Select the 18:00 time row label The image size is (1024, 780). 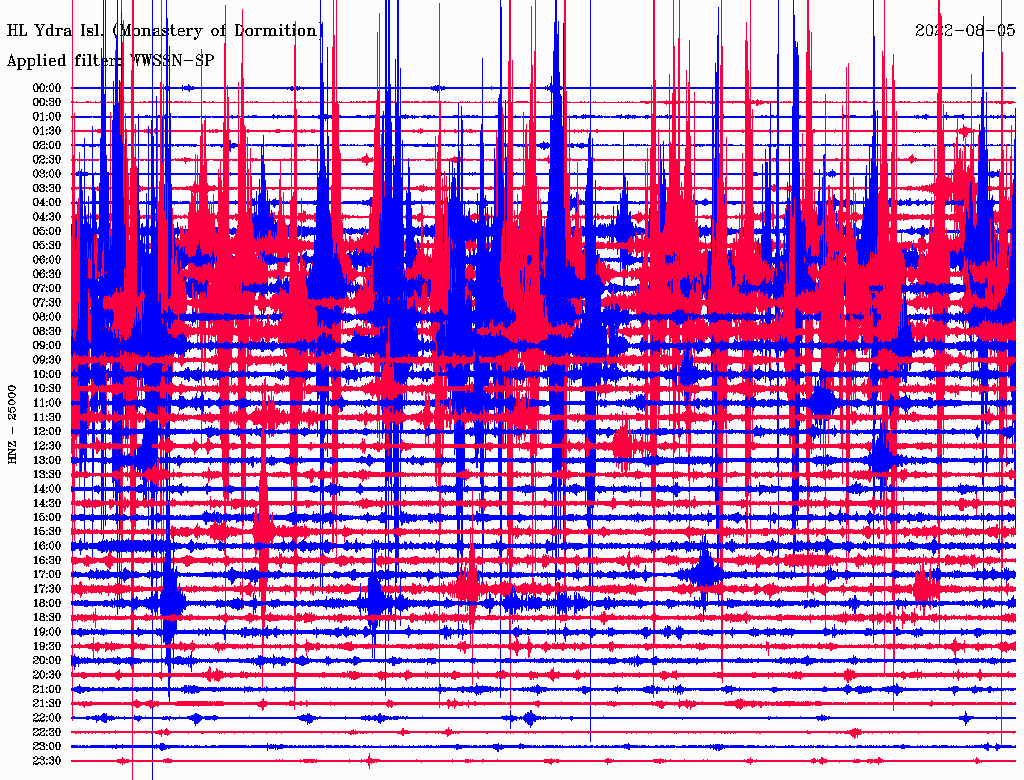[x=47, y=604]
